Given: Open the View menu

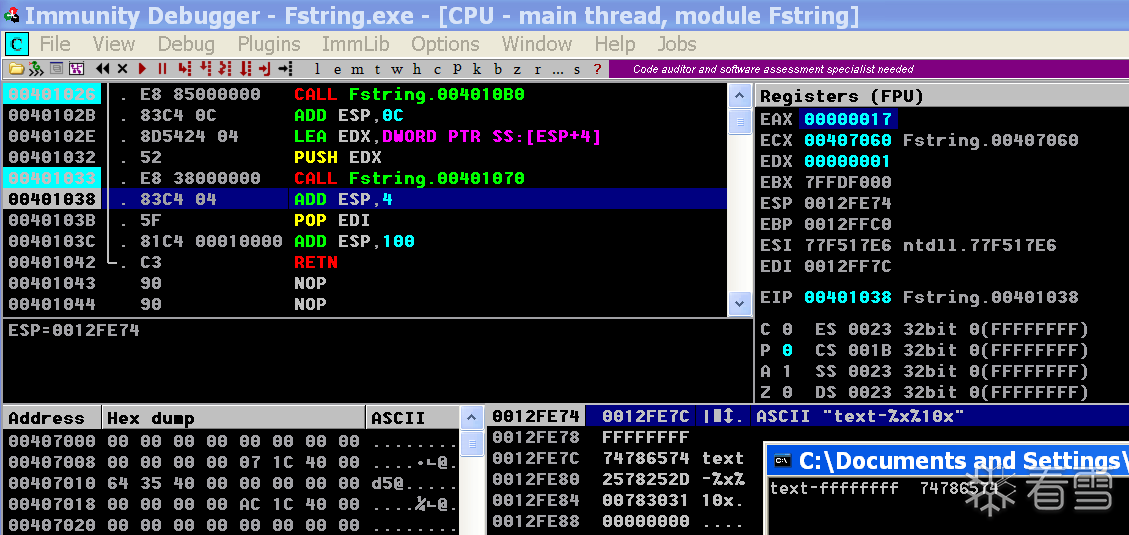Looking at the screenshot, I should (x=114, y=44).
